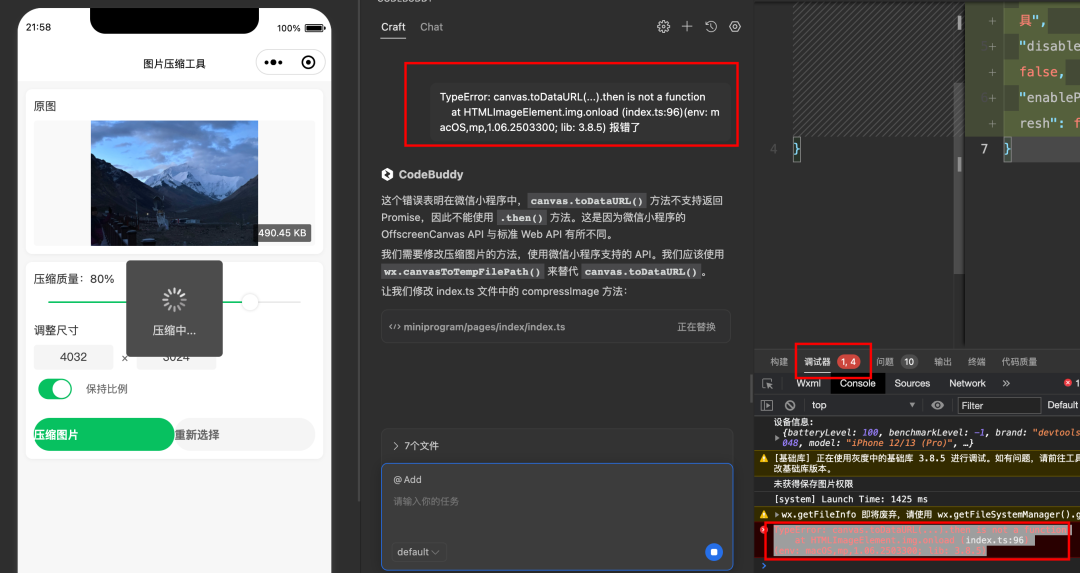Click line number 7 in editor gutter

tap(984, 149)
